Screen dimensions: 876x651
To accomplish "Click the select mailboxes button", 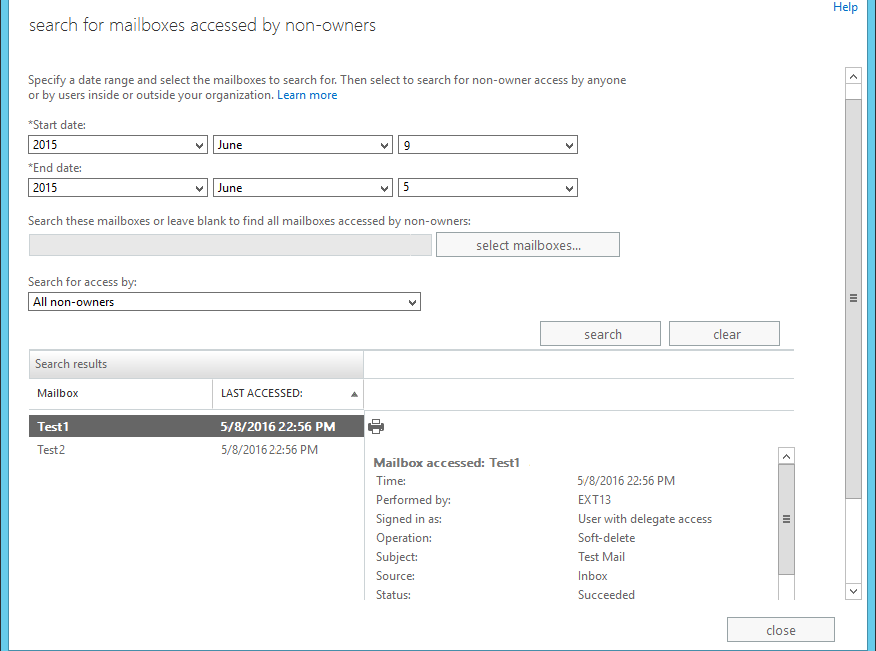I will pyautogui.click(x=528, y=245).
